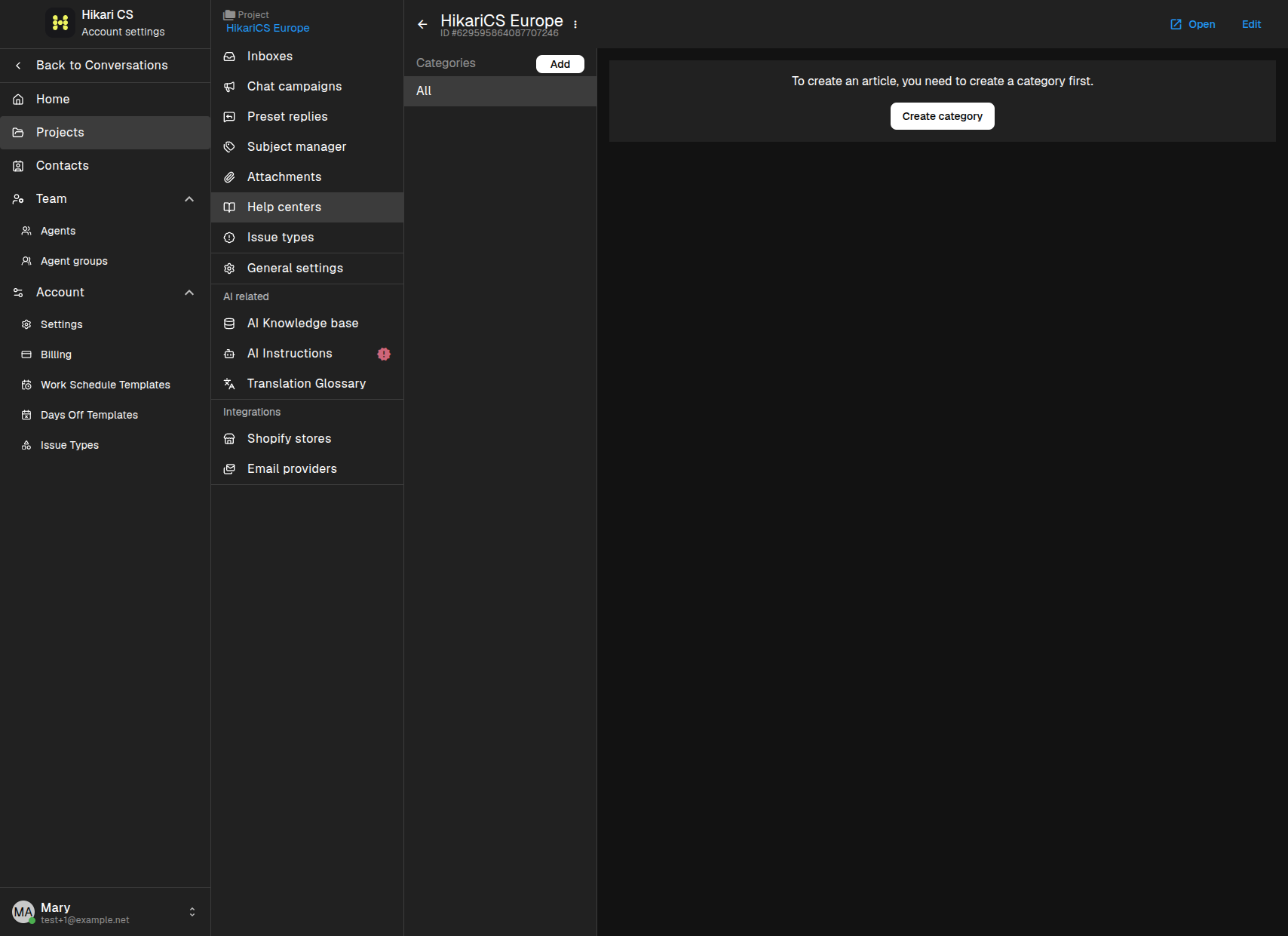Open account Settings item

point(105,324)
